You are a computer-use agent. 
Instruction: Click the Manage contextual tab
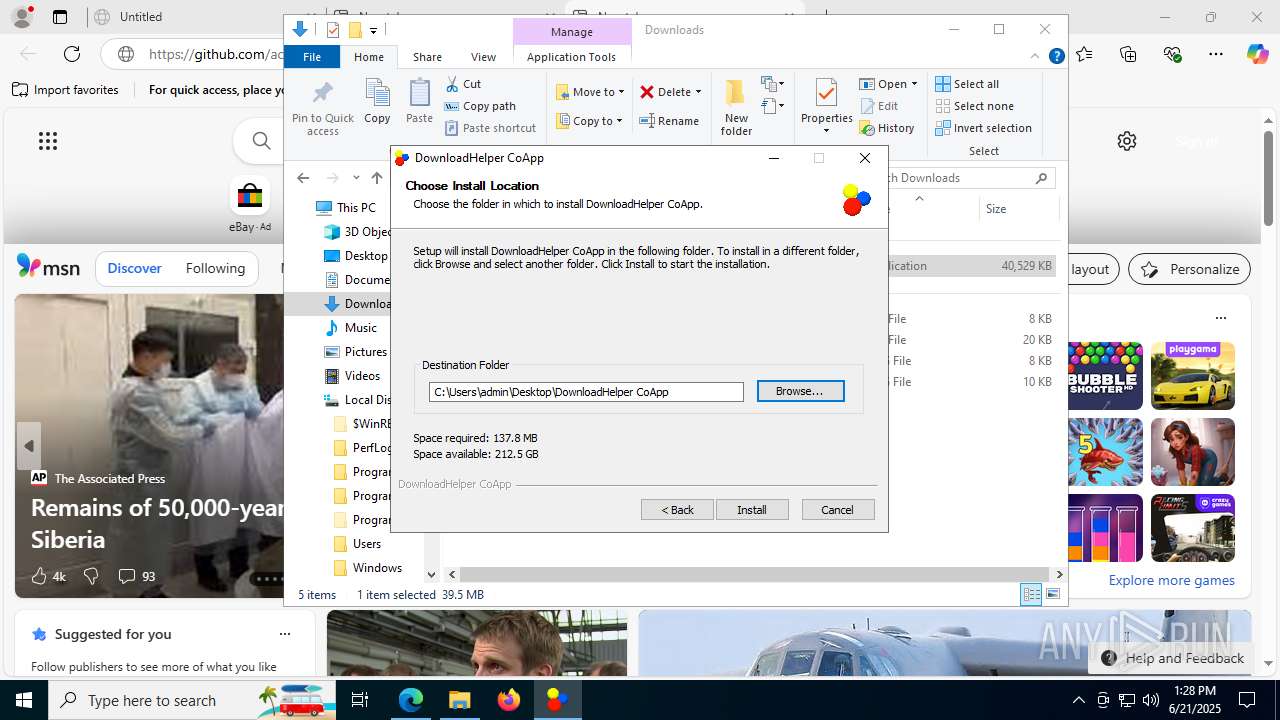[572, 32]
